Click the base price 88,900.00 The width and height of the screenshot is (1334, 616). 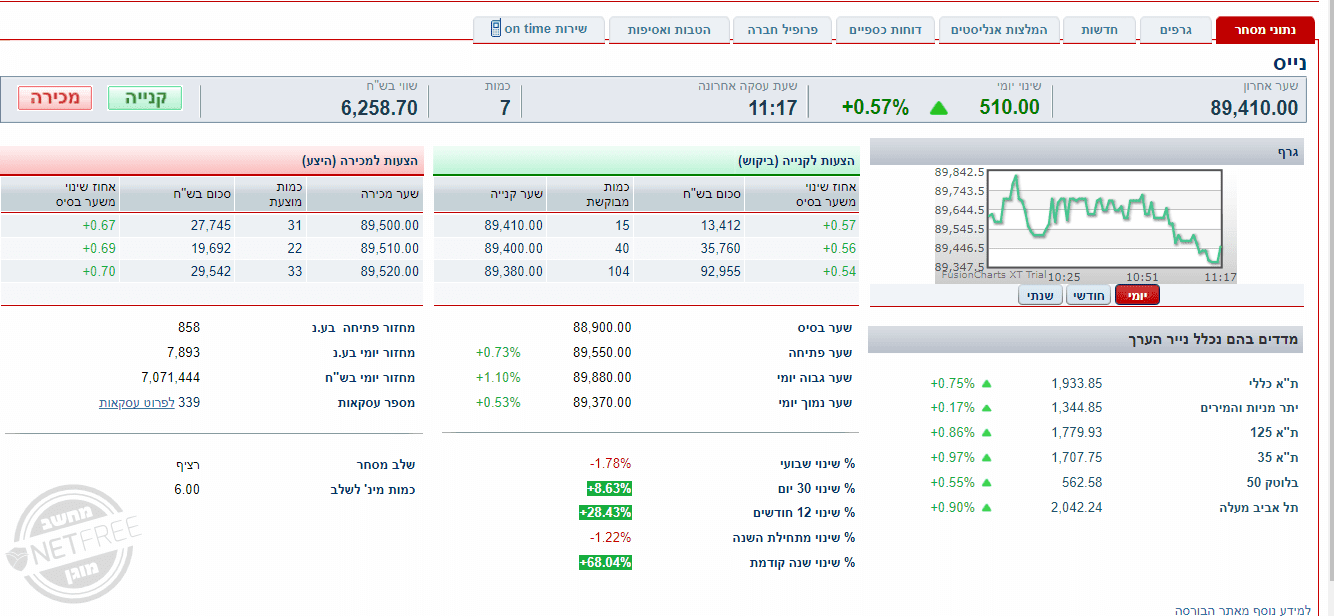coord(602,327)
